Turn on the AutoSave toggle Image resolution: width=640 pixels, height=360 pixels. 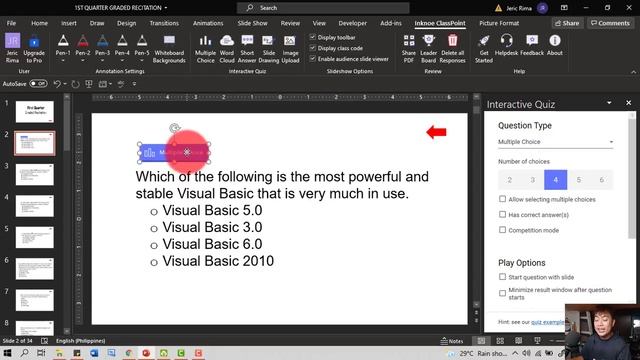pos(38,84)
